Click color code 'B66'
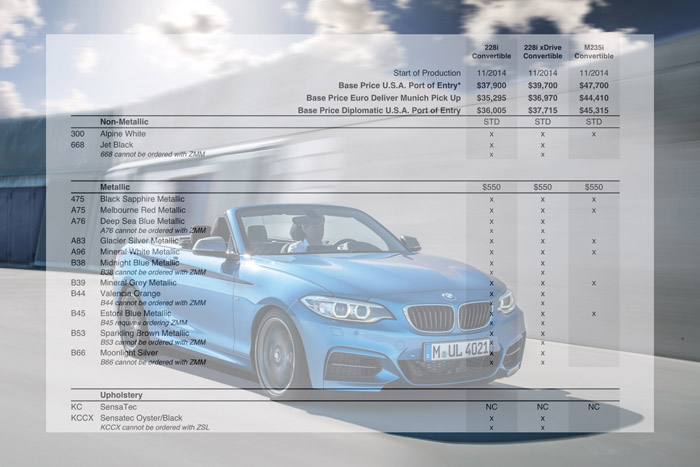This screenshot has height=467, width=700. 78,353
